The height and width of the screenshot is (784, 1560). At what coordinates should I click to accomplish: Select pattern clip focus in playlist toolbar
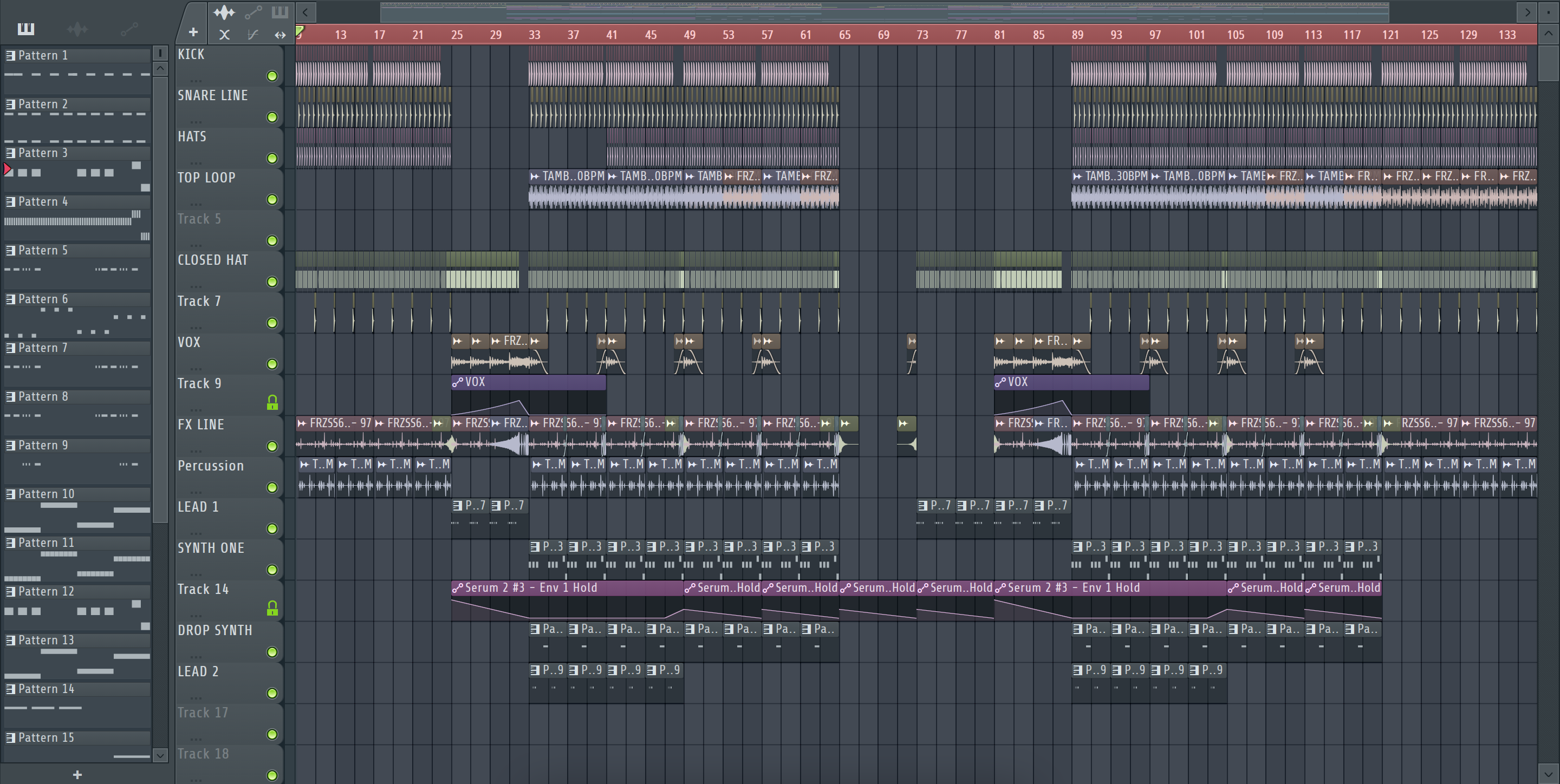pos(279,11)
